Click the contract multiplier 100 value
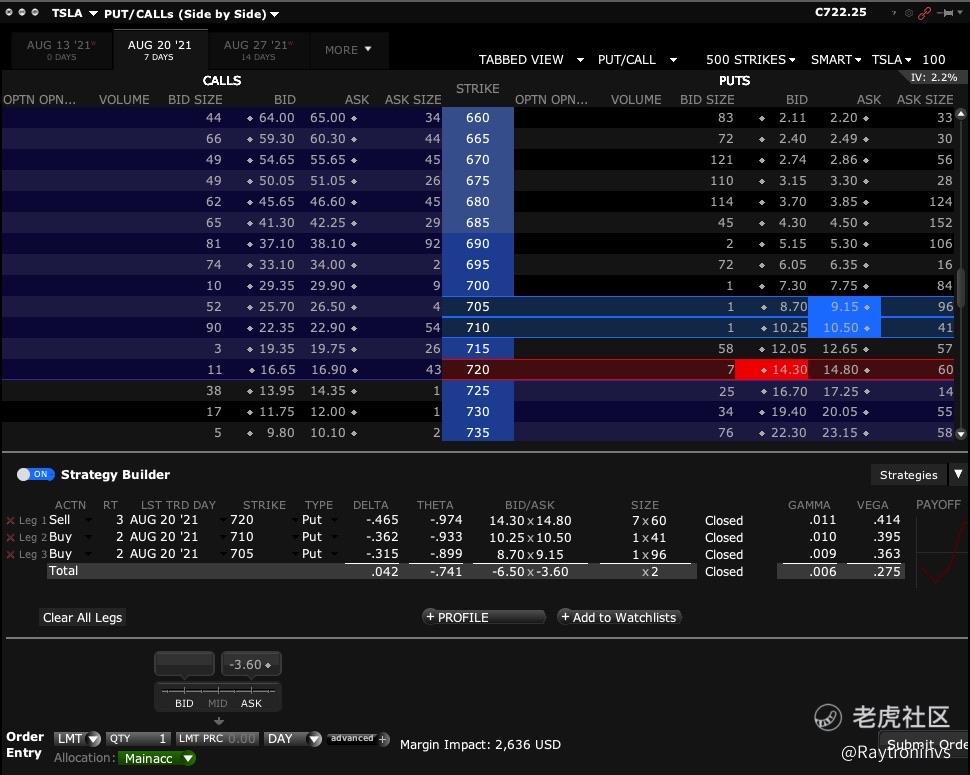Viewport: 970px width, 775px height. point(934,59)
